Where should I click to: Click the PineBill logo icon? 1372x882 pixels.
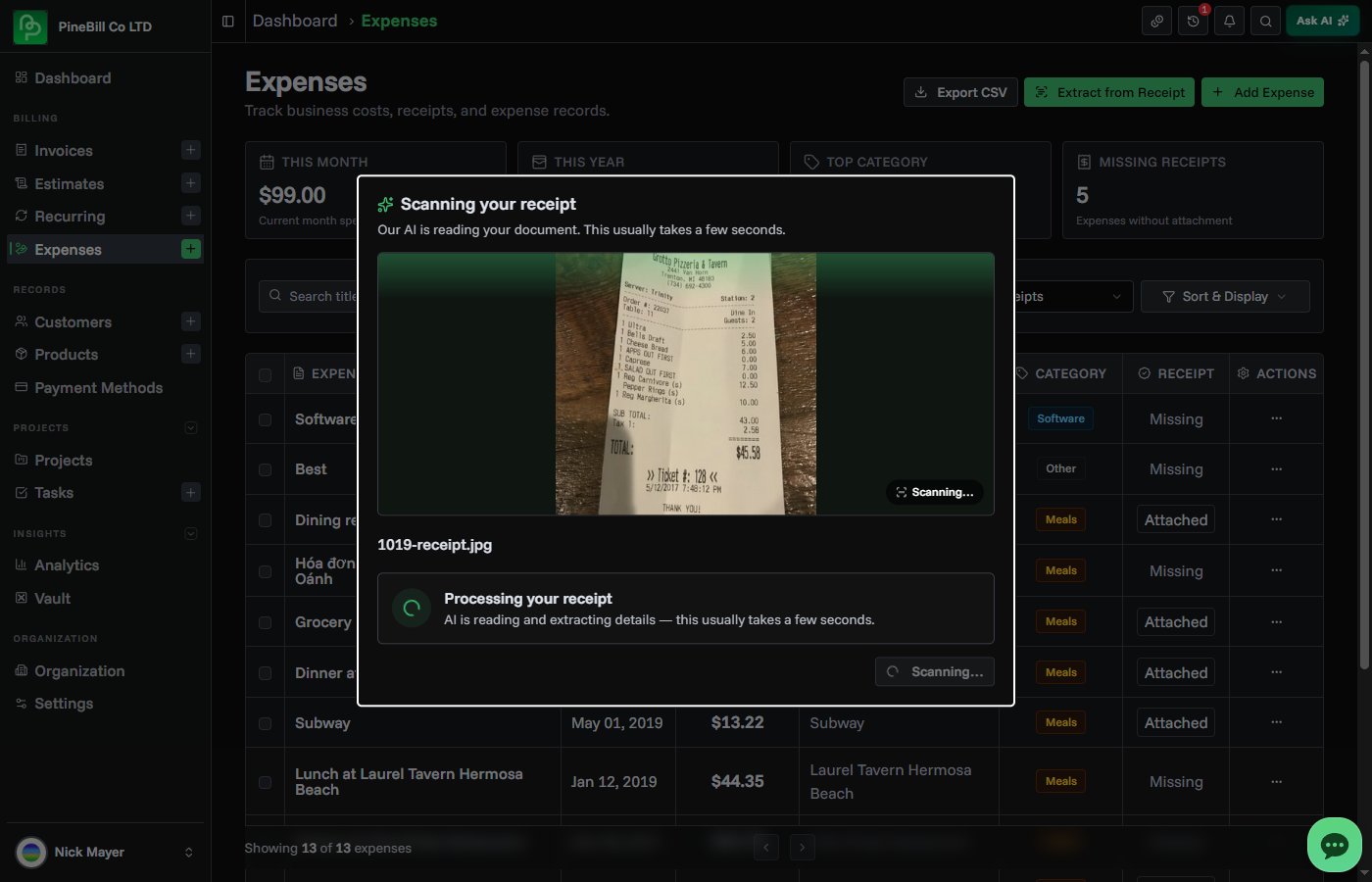coord(30,26)
